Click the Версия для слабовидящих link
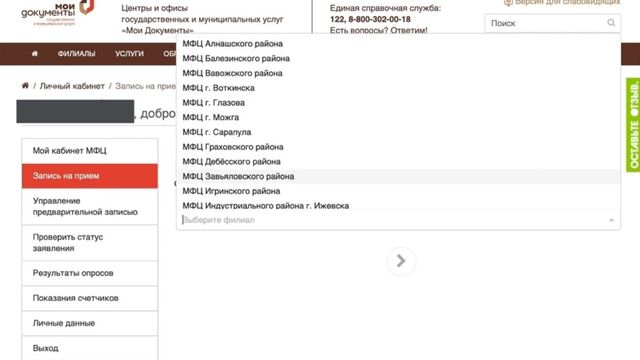Image resolution: width=640 pixels, height=360 pixels. coord(562,2)
